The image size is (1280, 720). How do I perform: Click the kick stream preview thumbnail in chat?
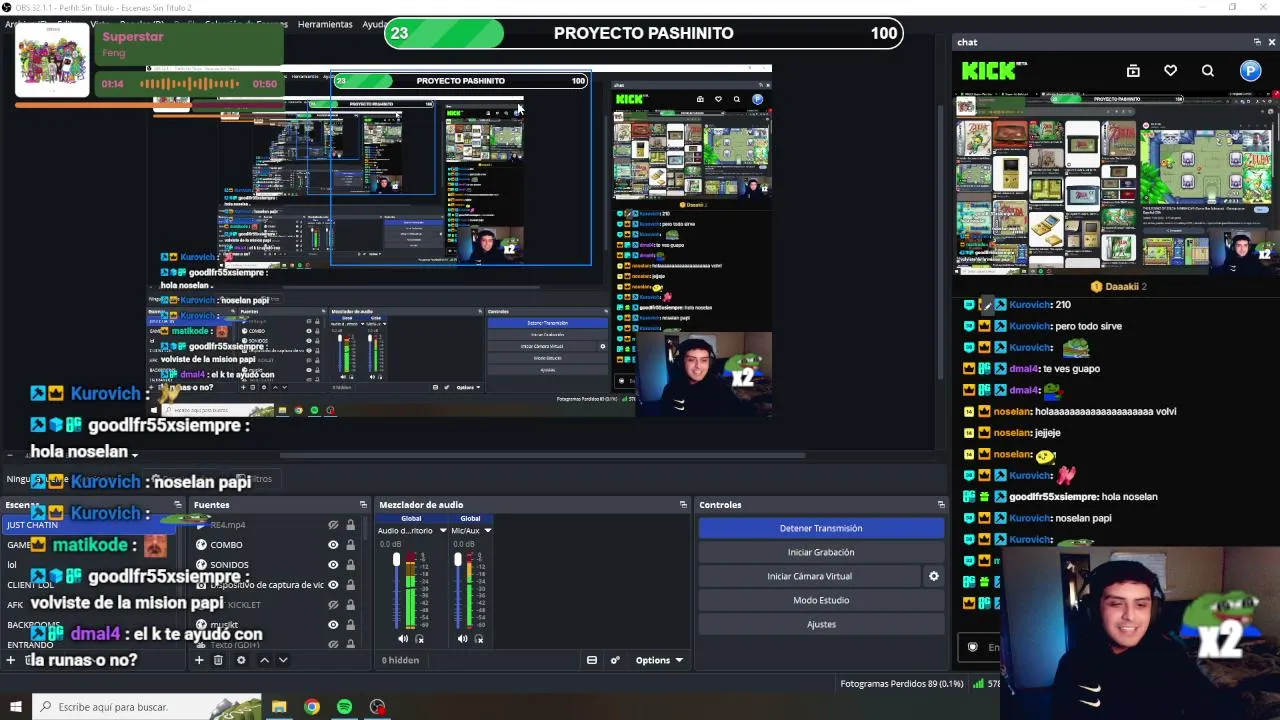click(1117, 184)
